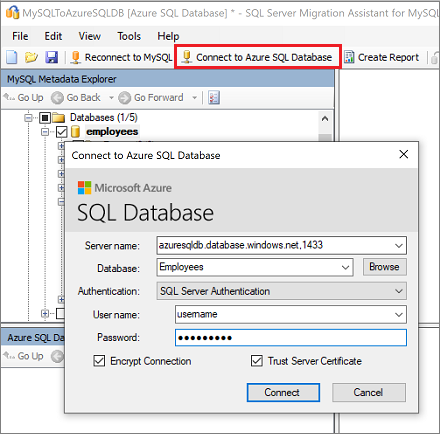Screen dimensions: 440x434
Task: Click the New Project icon in toolbar
Action: [x=12, y=57]
